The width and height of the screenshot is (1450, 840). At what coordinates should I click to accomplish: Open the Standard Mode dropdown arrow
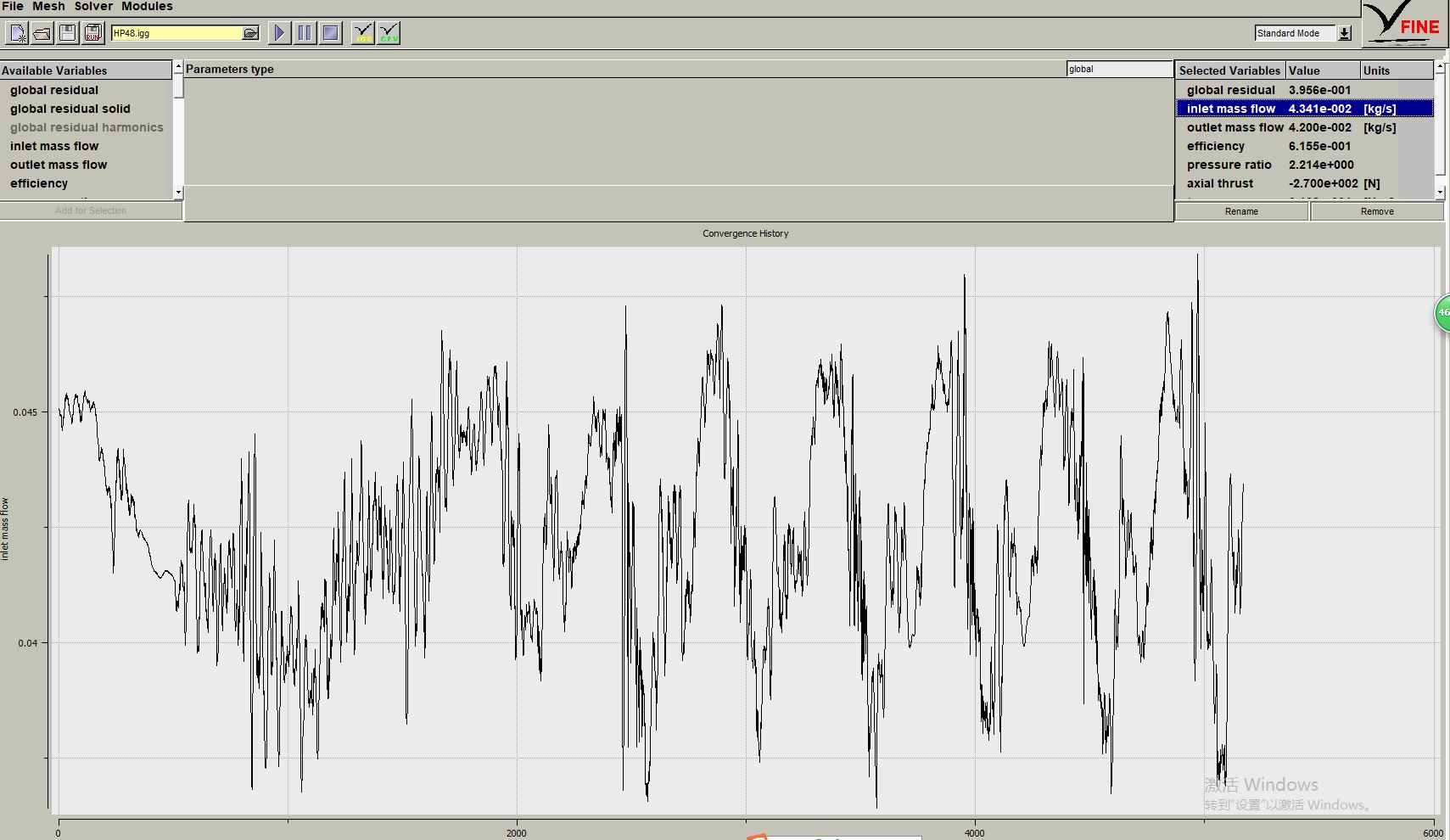tap(1345, 33)
